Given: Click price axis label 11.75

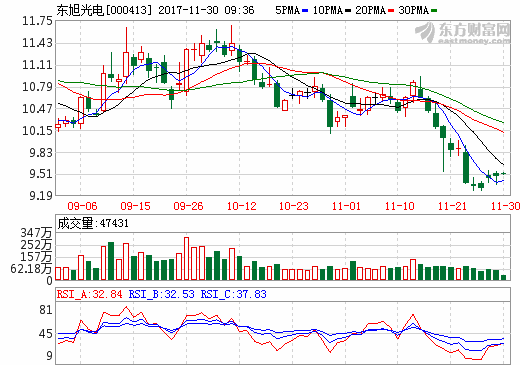Looking at the screenshot, I should pos(37,21).
